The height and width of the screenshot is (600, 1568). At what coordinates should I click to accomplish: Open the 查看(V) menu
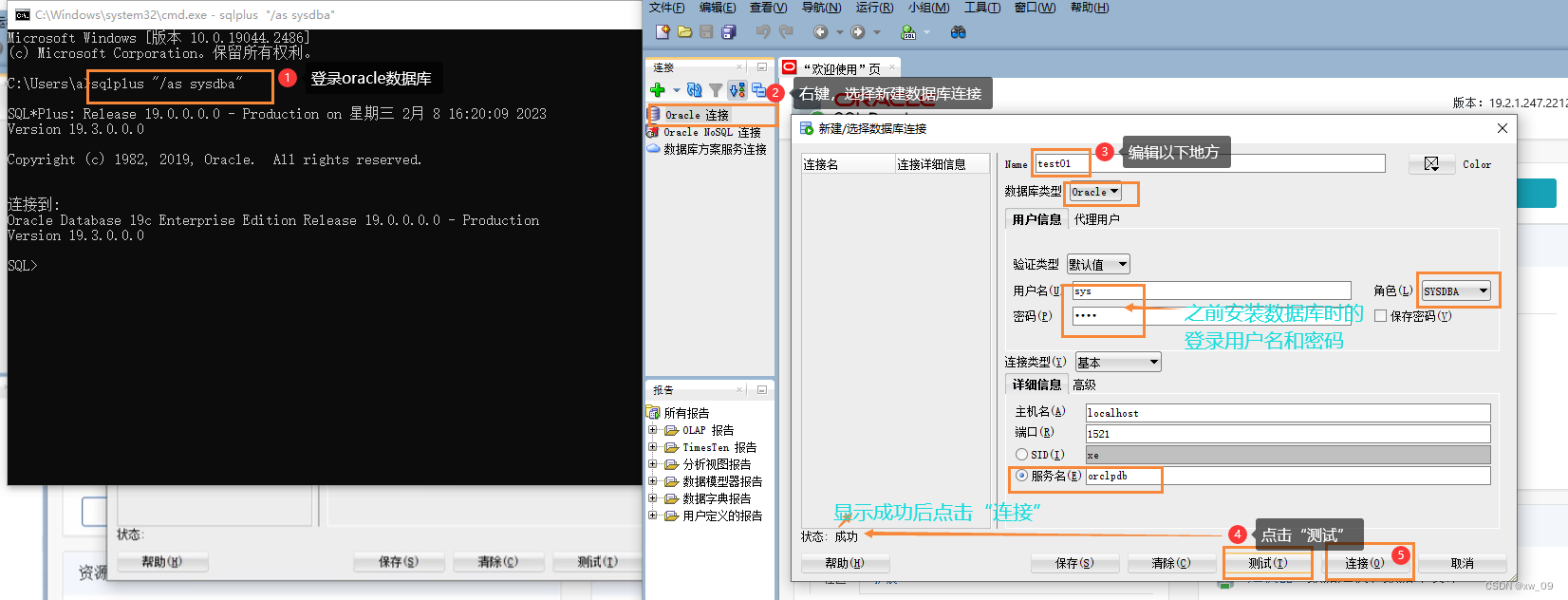point(769,8)
